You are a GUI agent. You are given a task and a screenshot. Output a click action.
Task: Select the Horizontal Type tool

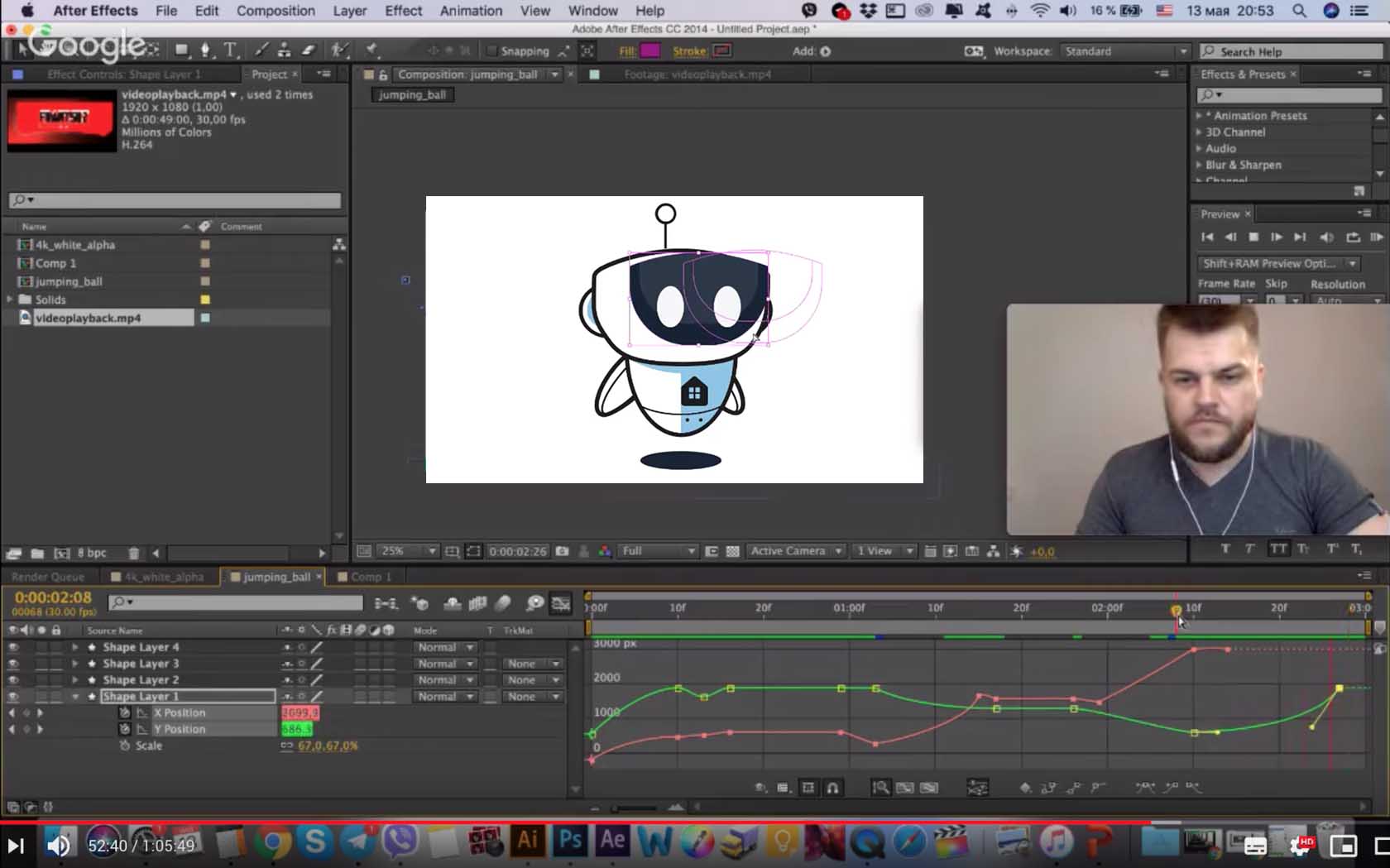click(x=231, y=50)
